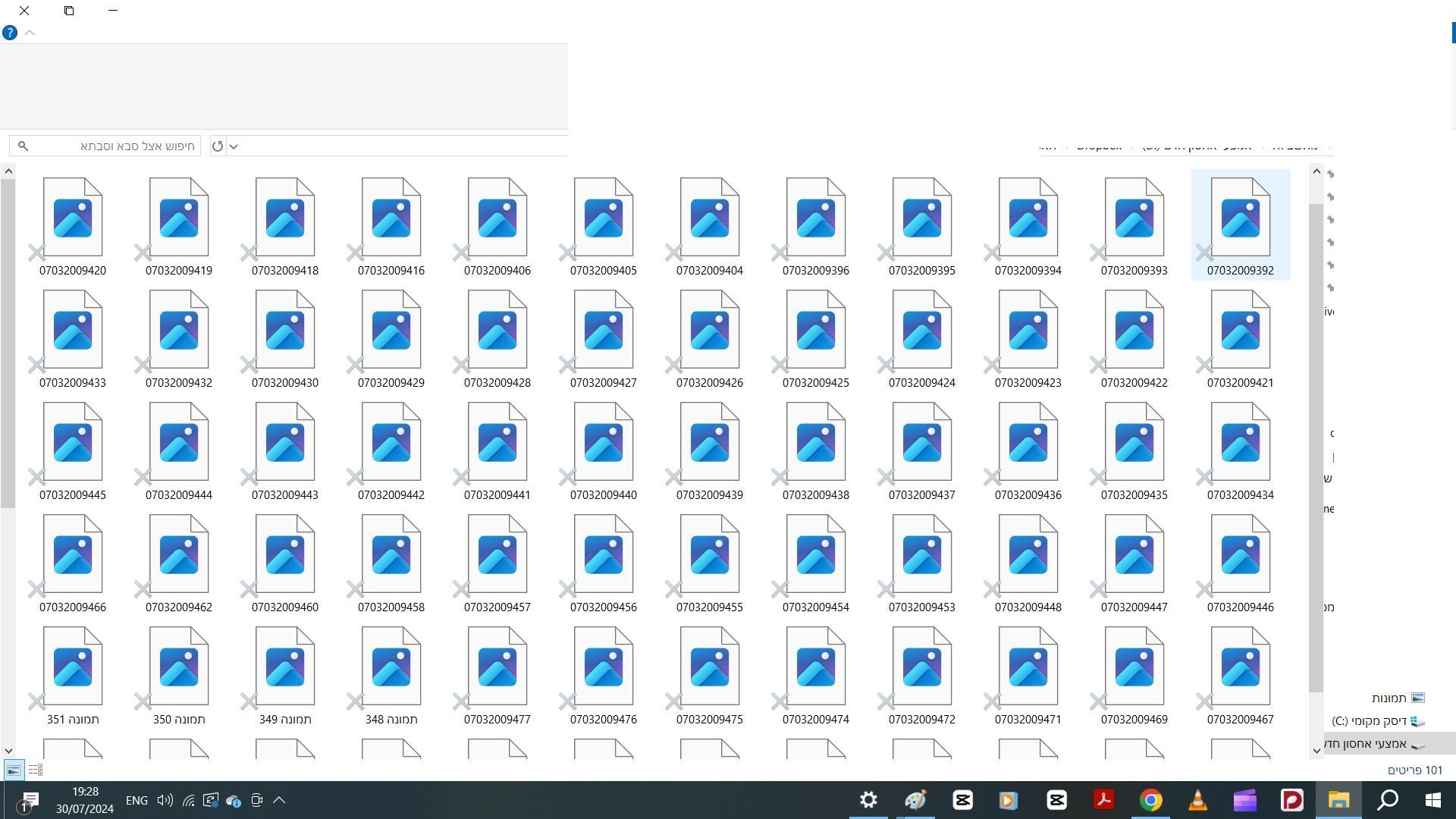Select the image icon for 07032009477
The height and width of the screenshot is (819, 1456).
coord(497,667)
